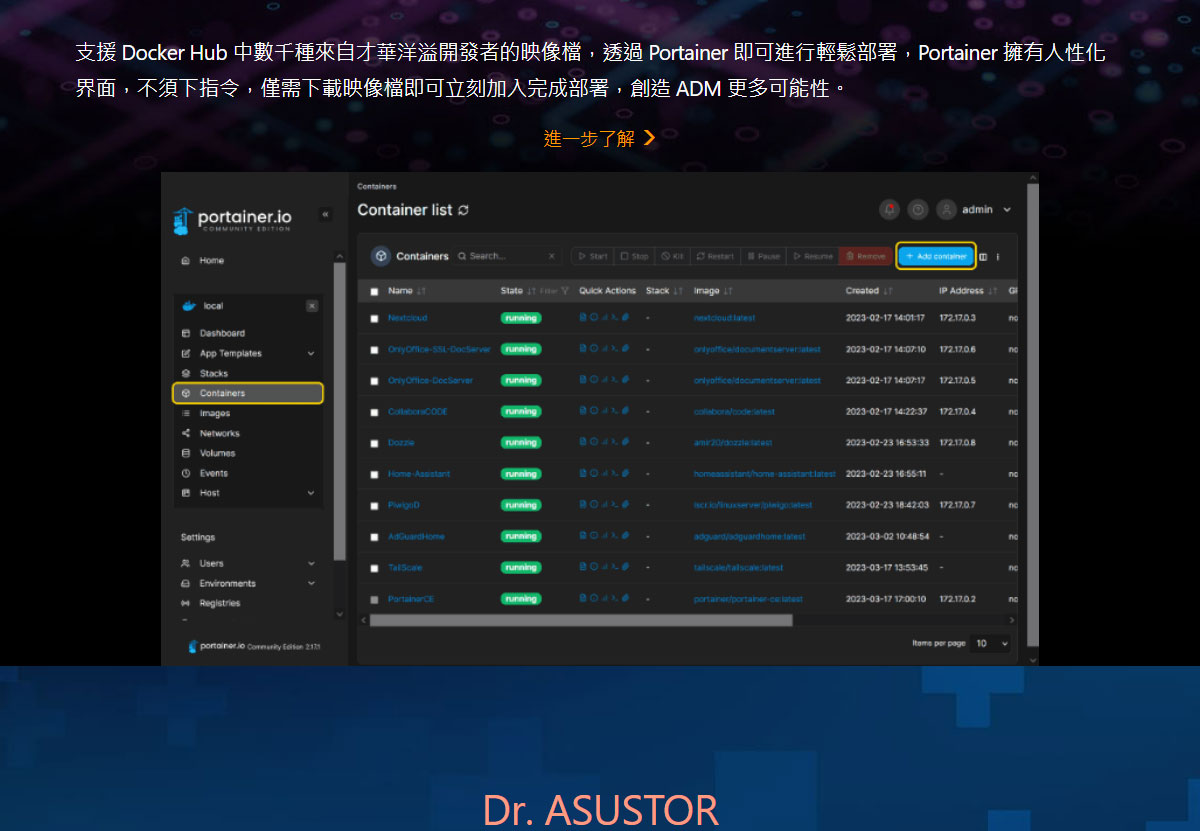The width and height of the screenshot is (1200, 831).
Task: Select the Networks sidebar icon
Action: pyautogui.click(x=185, y=433)
